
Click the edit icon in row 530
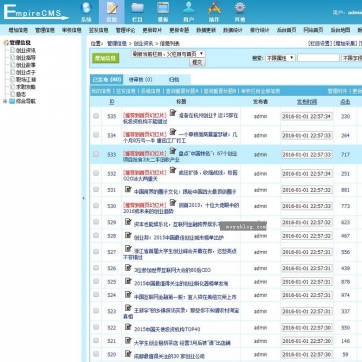tap(173, 202)
